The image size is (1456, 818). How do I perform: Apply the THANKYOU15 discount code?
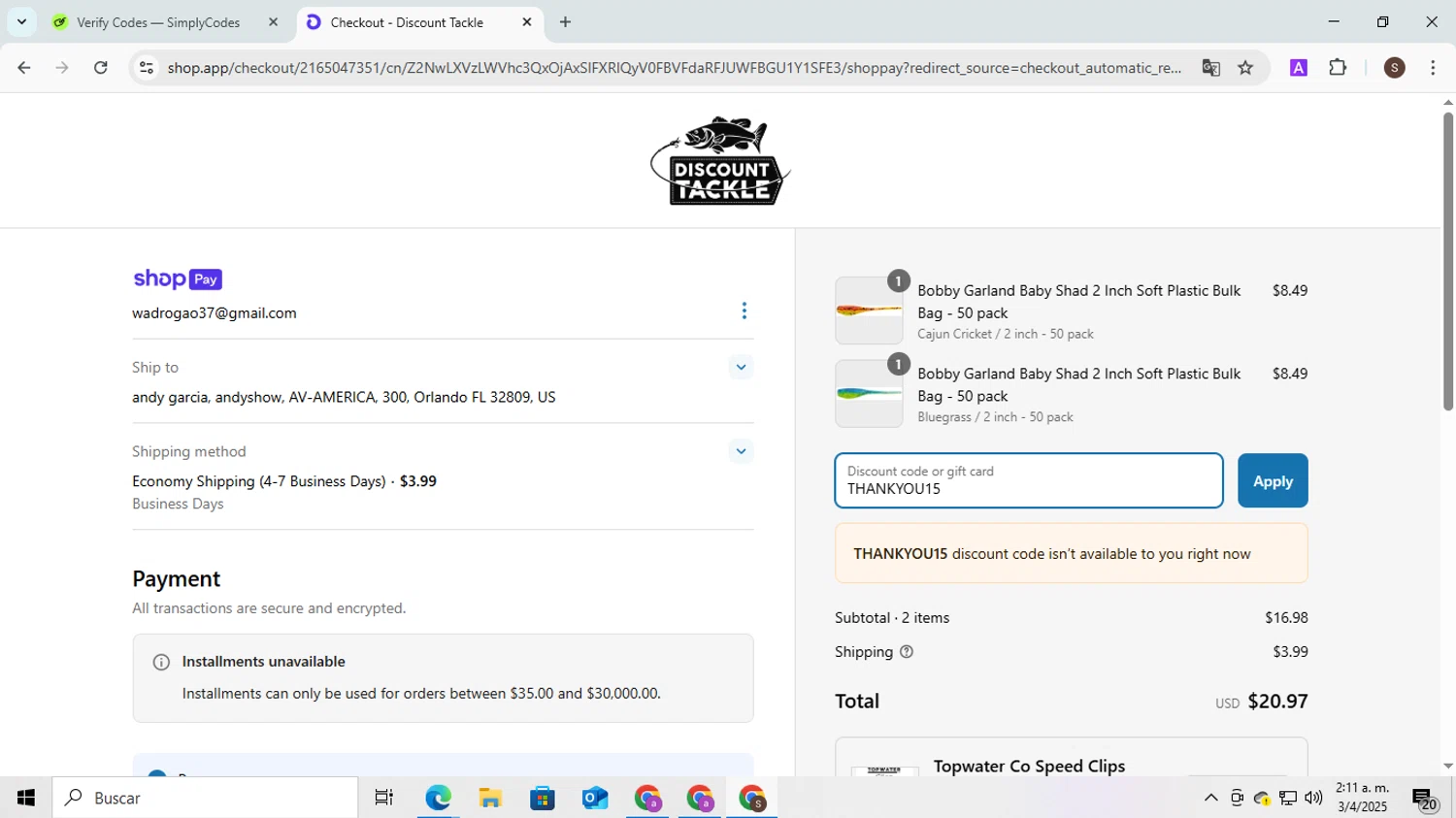(x=1273, y=480)
